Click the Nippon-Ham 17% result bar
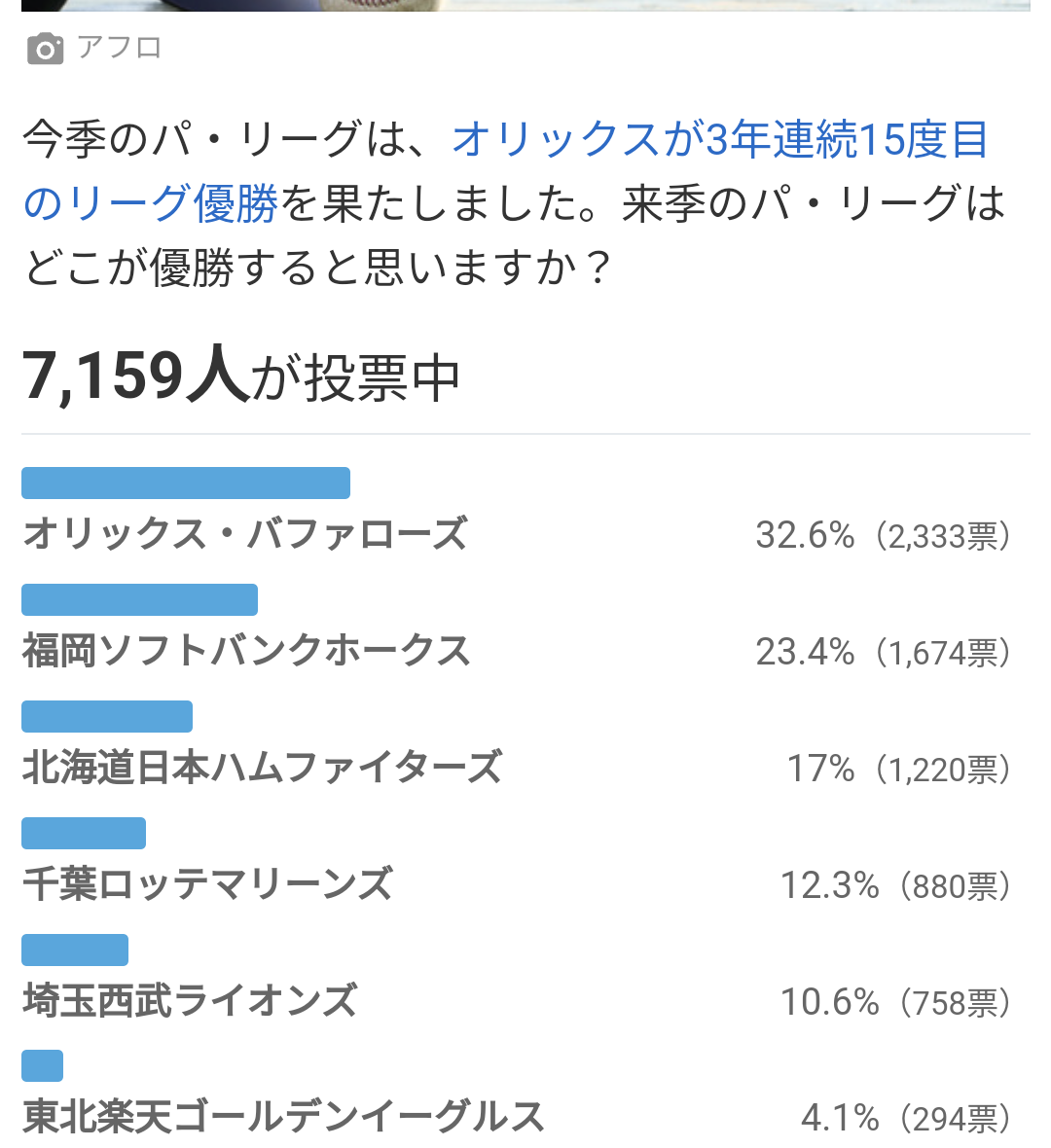This screenshot has height=1148, width=1051. point(107,717)
